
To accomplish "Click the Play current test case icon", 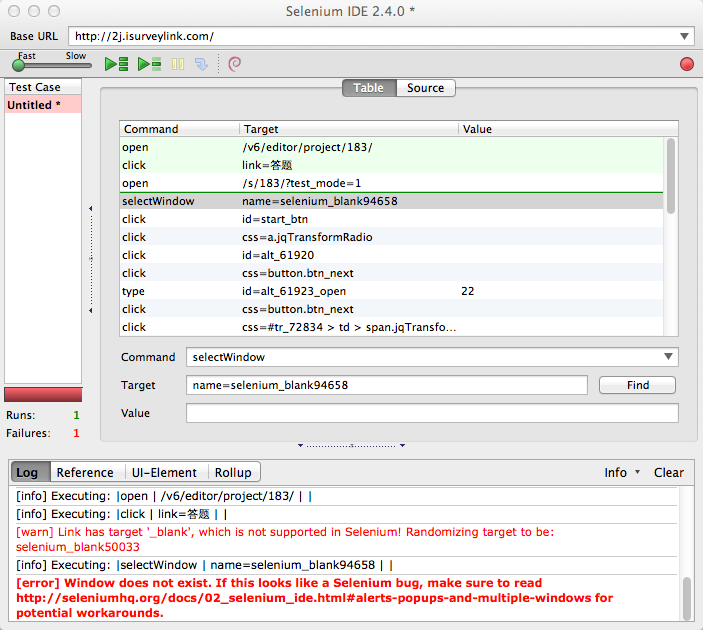I will coord(149,64).
